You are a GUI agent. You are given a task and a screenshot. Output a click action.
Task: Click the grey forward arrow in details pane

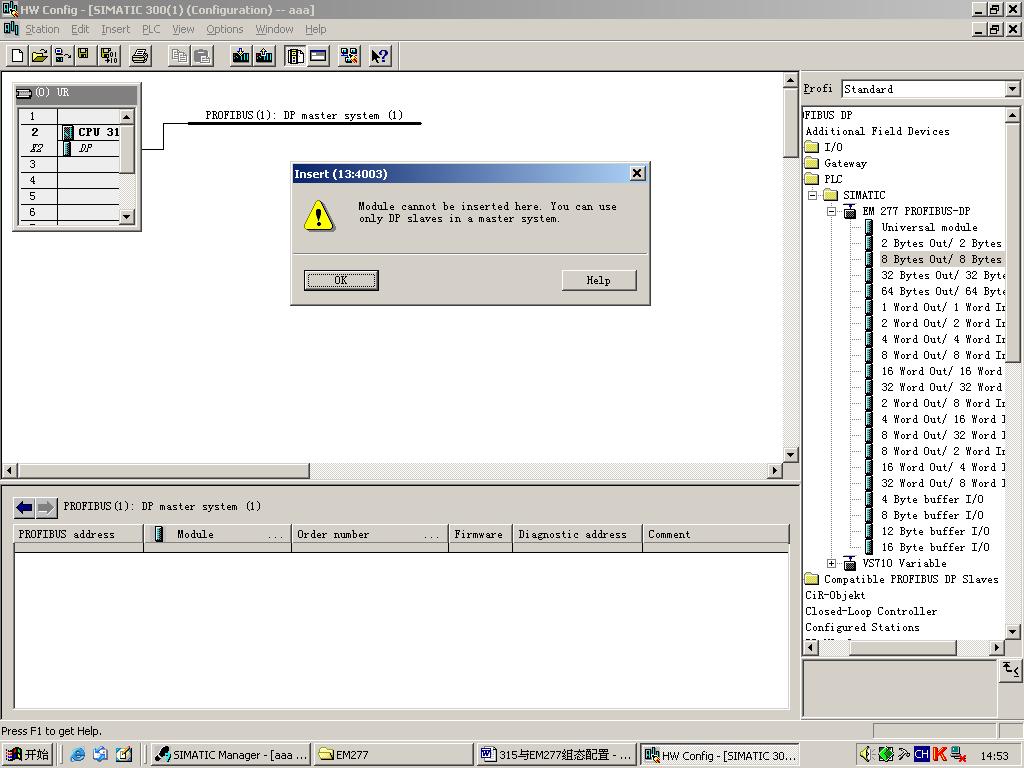tap(46, 507)
